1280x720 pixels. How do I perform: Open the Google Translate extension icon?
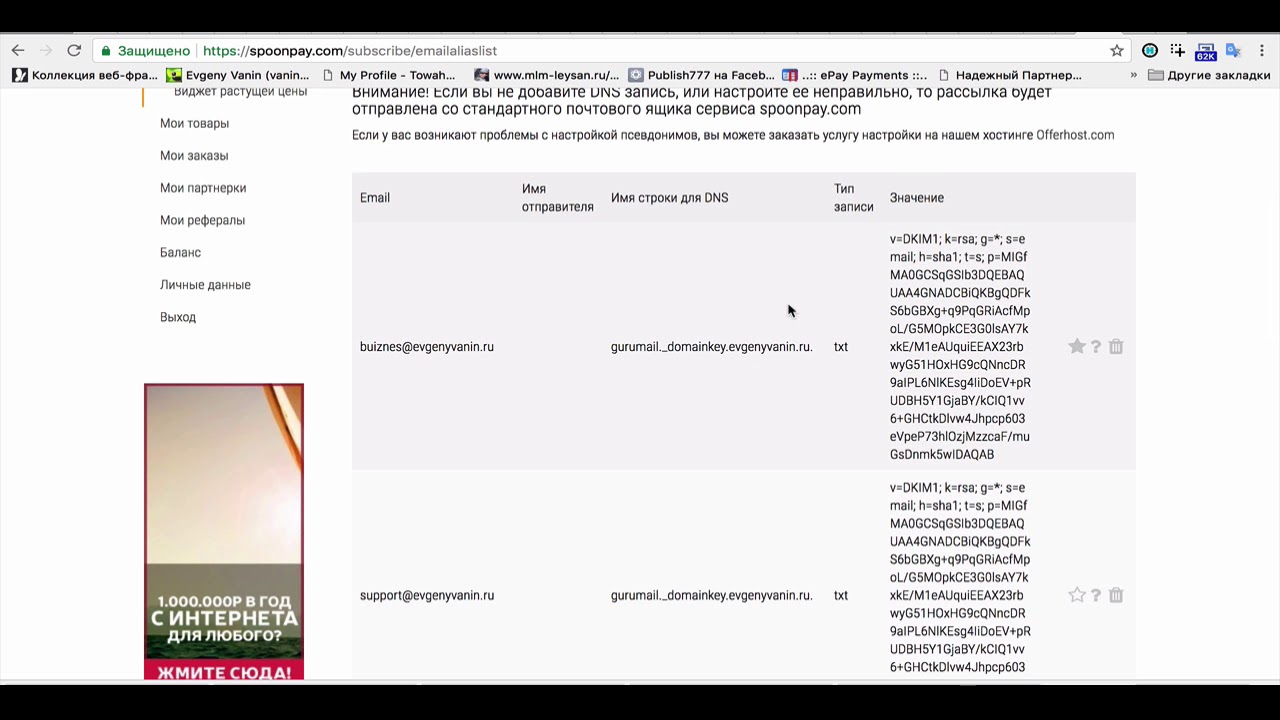[1233, 51]
